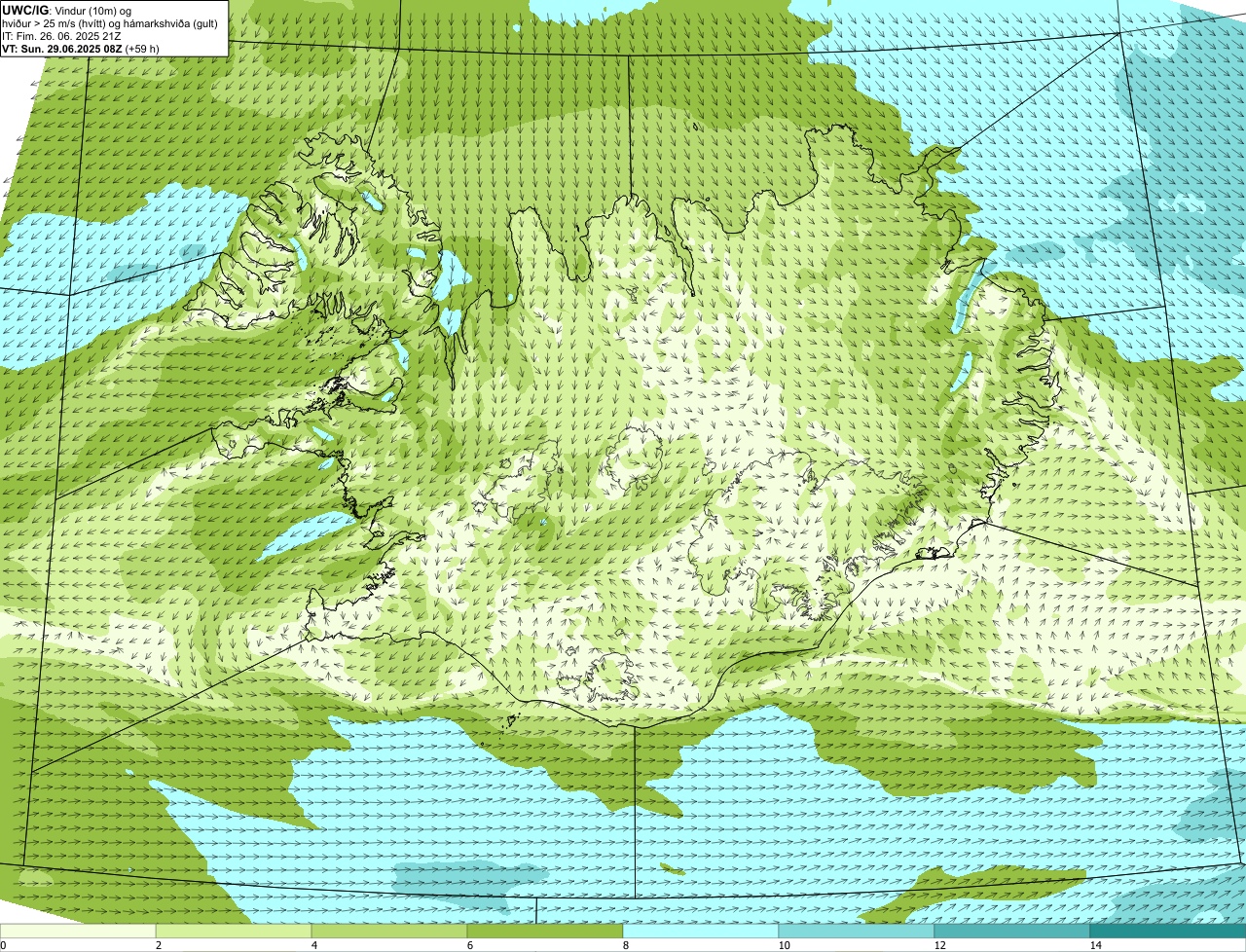Click the 'UWC/IG: Vindur (10m) og' title line
The height and width of the screenshot is (952, 1246).
click(67, 11)
